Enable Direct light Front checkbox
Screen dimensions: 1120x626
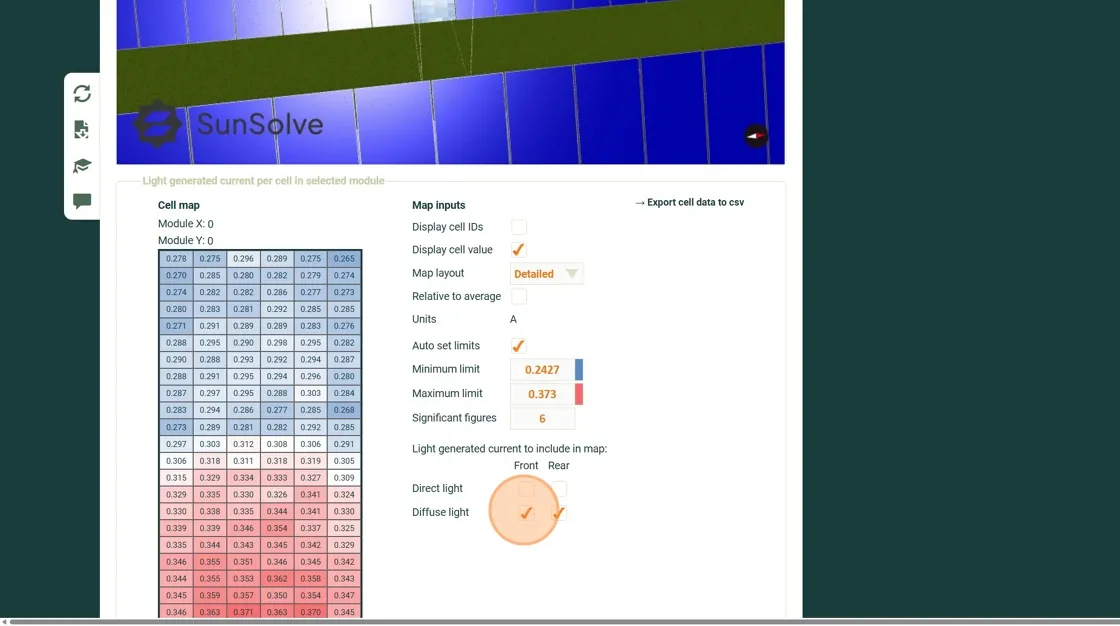coord(526,489)
